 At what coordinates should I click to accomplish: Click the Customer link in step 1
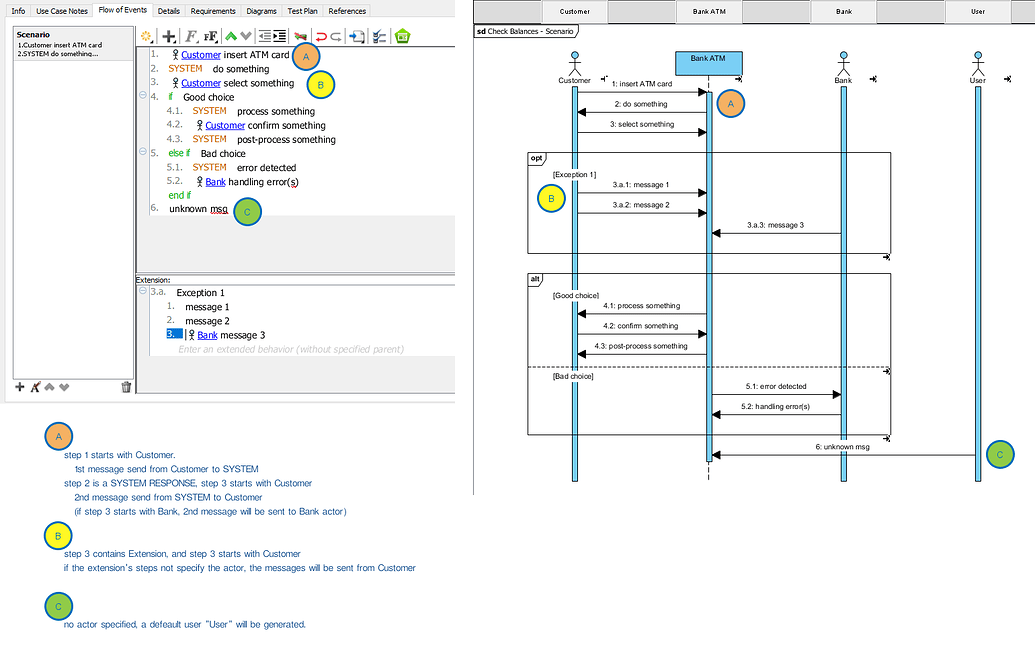coord(200,55)
